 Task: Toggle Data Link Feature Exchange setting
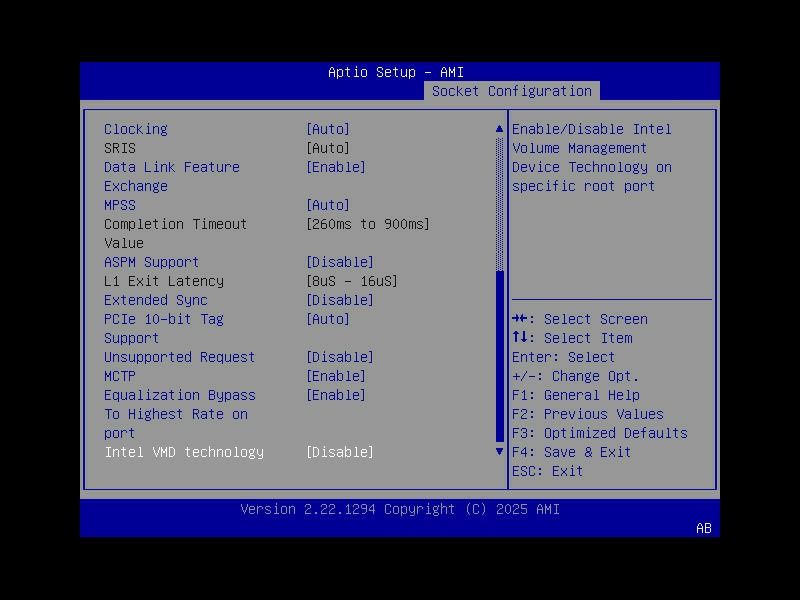pyautogui.click(x=337, y=166)
